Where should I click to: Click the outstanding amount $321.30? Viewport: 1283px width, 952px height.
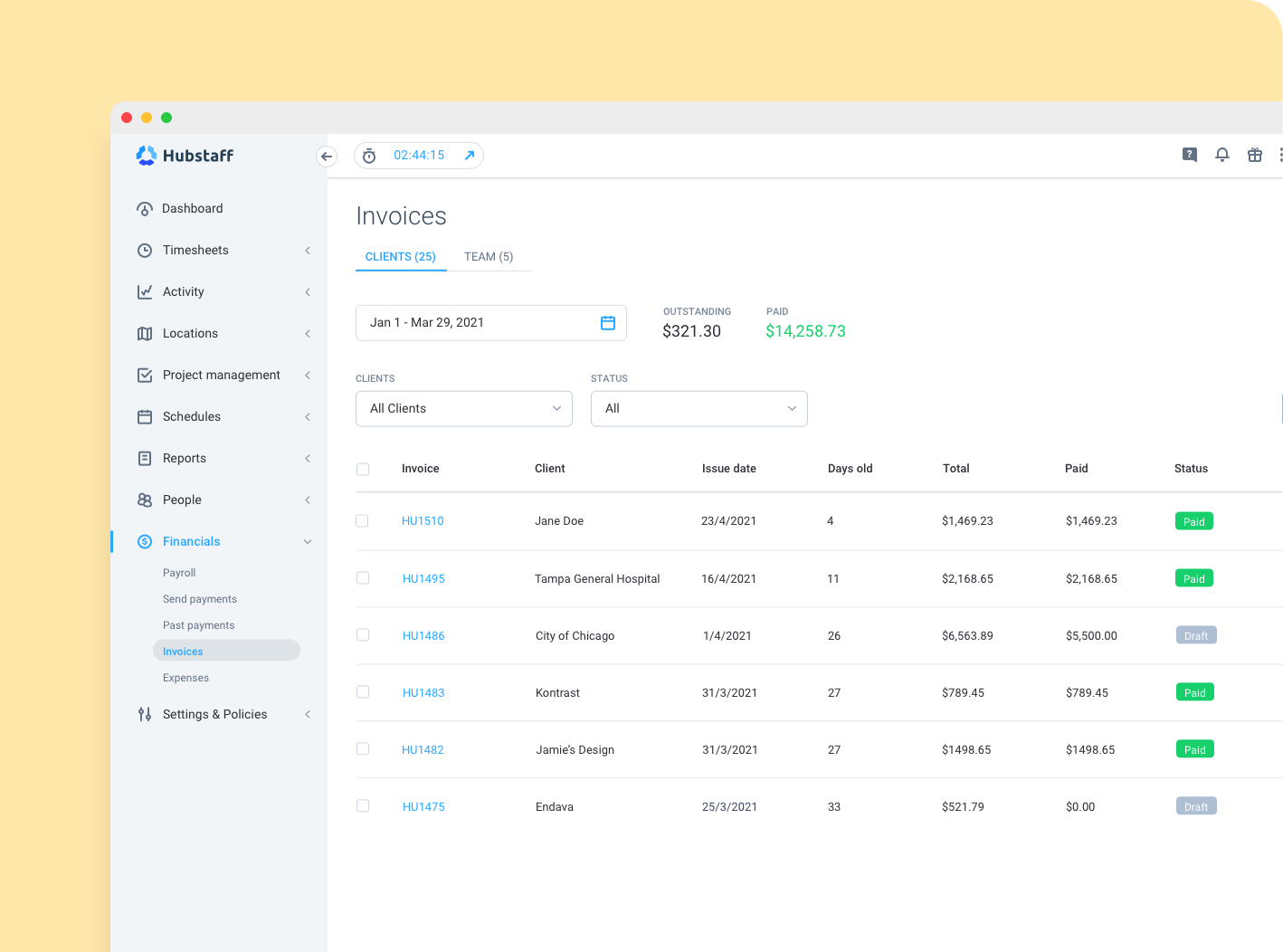(692, 331)
